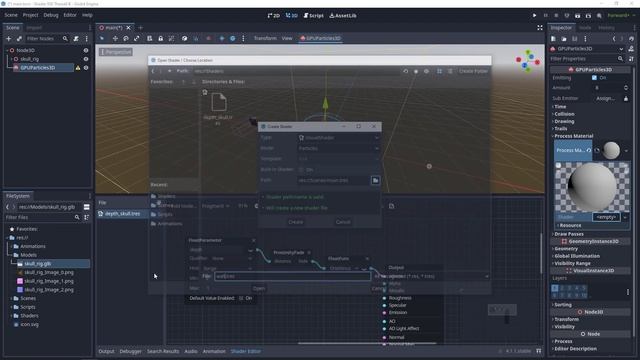The width and height of the screenshot is (640, 360).
Task: Toggle FileSystem split view icon
Action: click(x=87, y=207)
